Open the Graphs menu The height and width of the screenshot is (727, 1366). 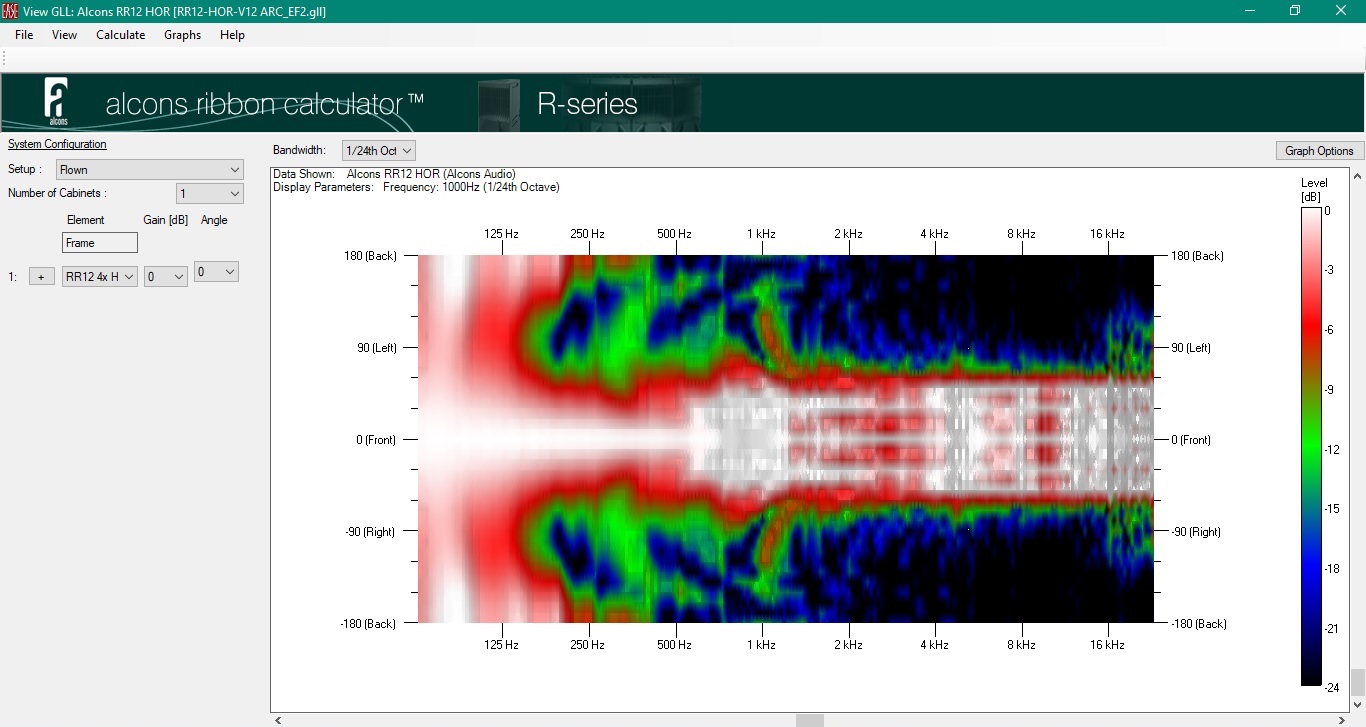pyautogui.click(x=182, y=35)
